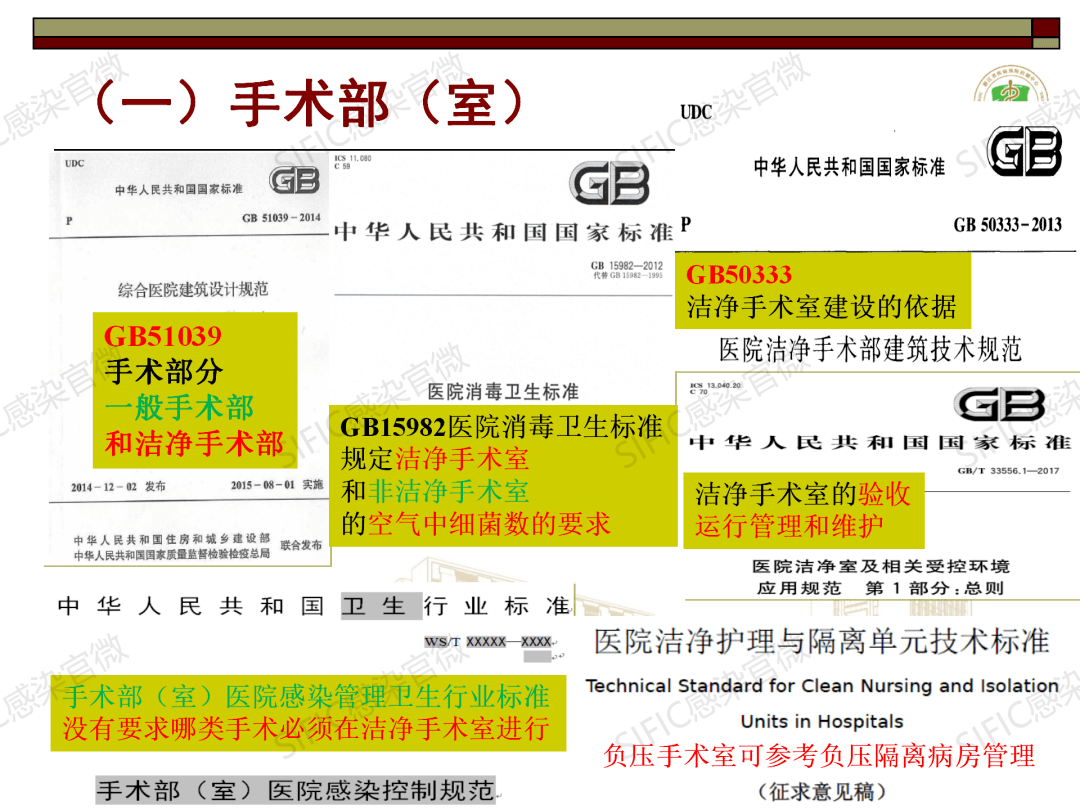Click the green text 一般手术部
This screenshot has width=1080, height=810.
click(179, 407)
